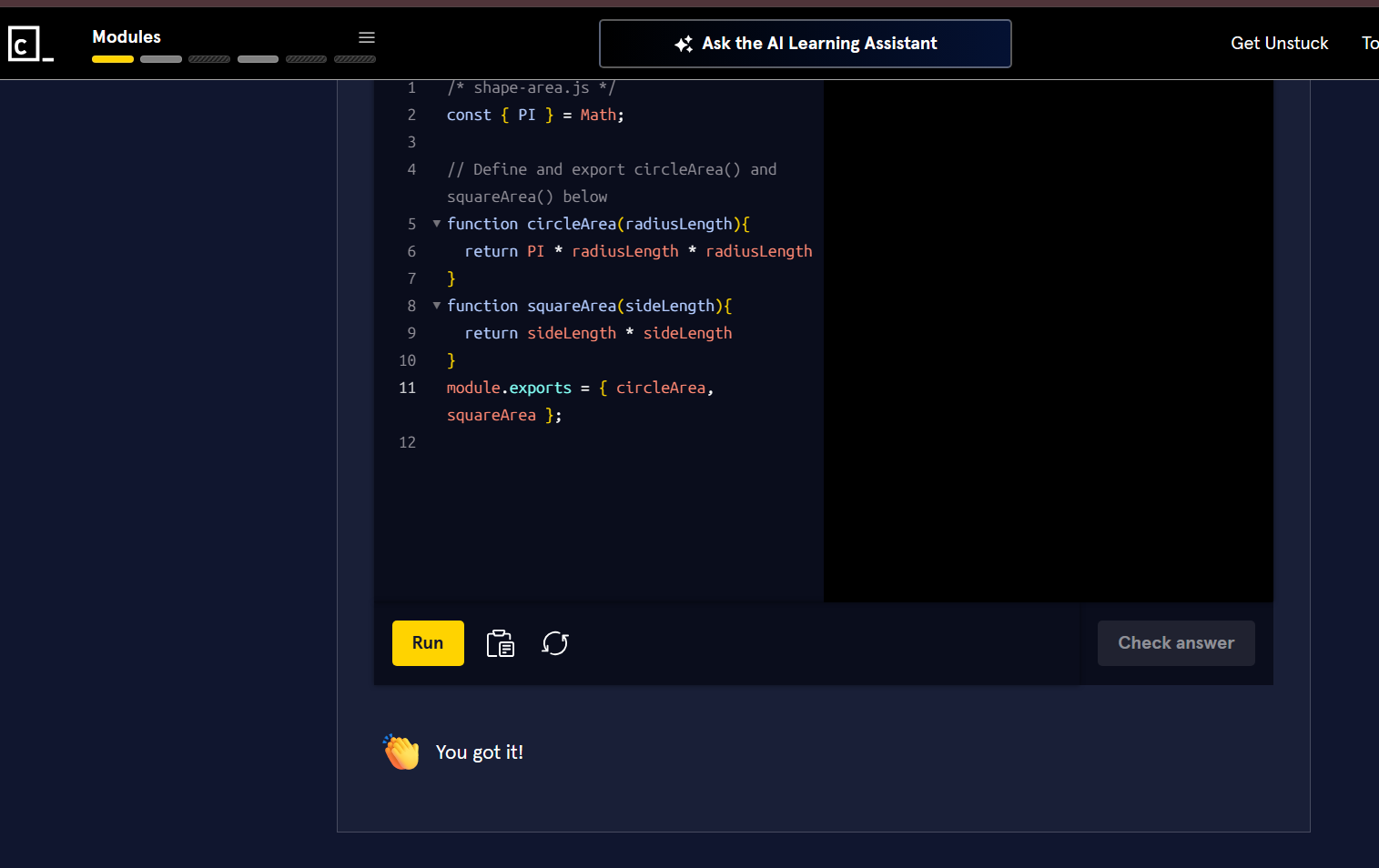Click the clapping hands emoji
The width and height of the screenshot is (1379, 868).
tap(401, 752)
